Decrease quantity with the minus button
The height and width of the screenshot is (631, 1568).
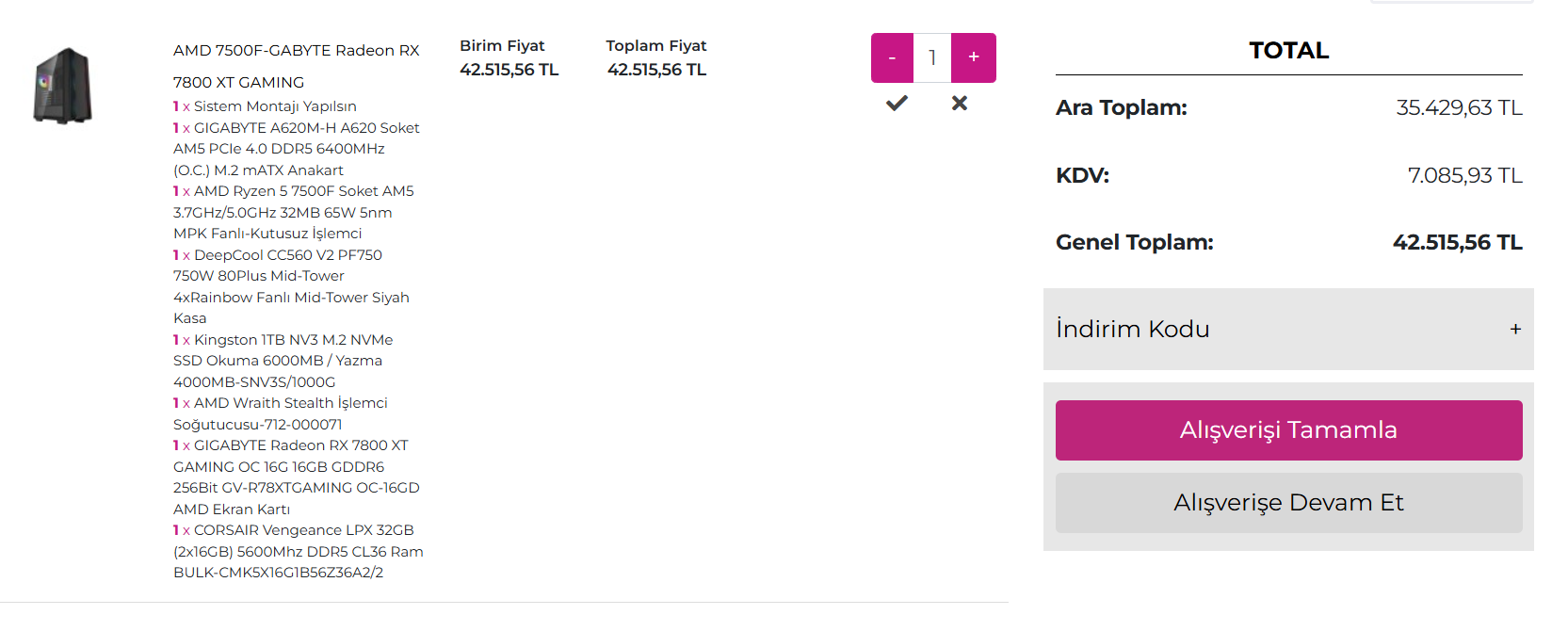[x=892, y=57]
